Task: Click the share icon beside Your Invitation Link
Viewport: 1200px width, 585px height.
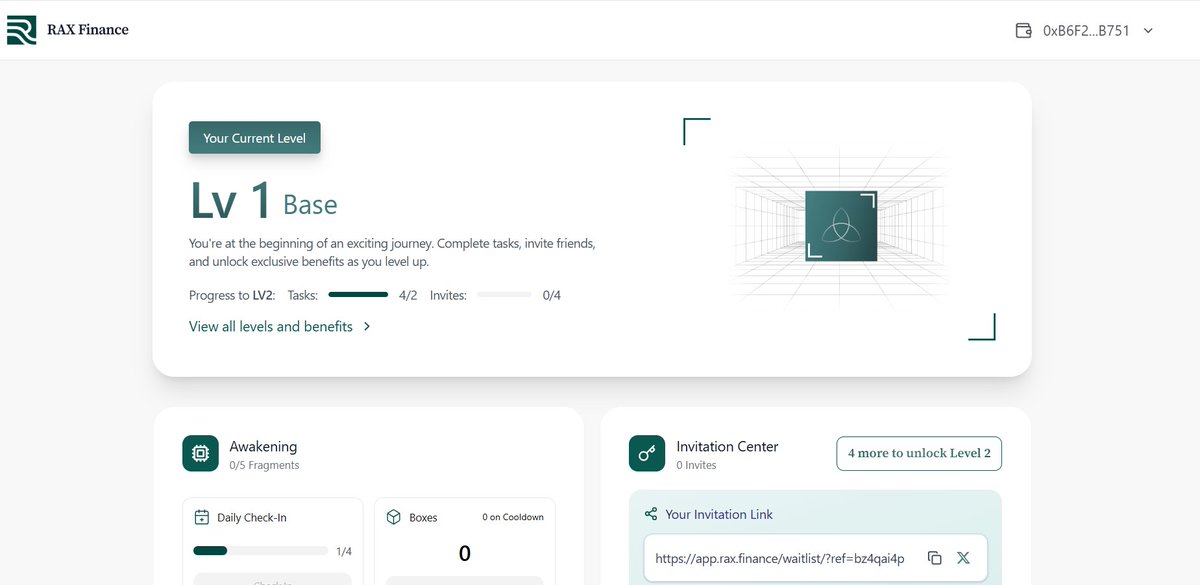Action: pyautogui.click(x=651, y=514)
